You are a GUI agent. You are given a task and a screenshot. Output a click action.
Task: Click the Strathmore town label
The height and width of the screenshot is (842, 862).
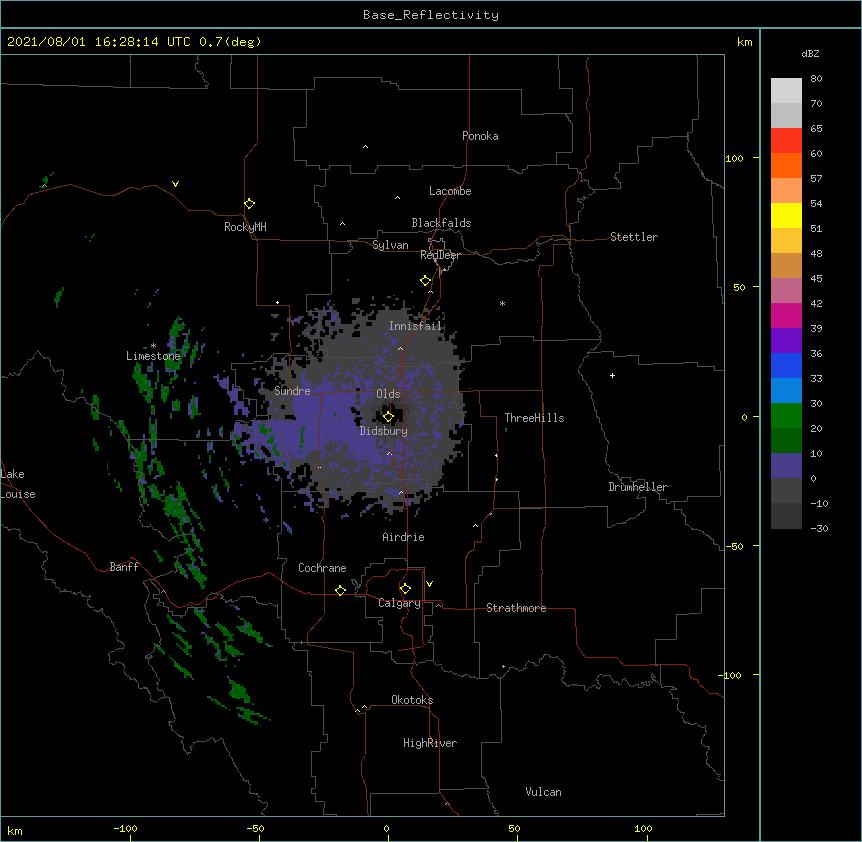coord(516,608)
